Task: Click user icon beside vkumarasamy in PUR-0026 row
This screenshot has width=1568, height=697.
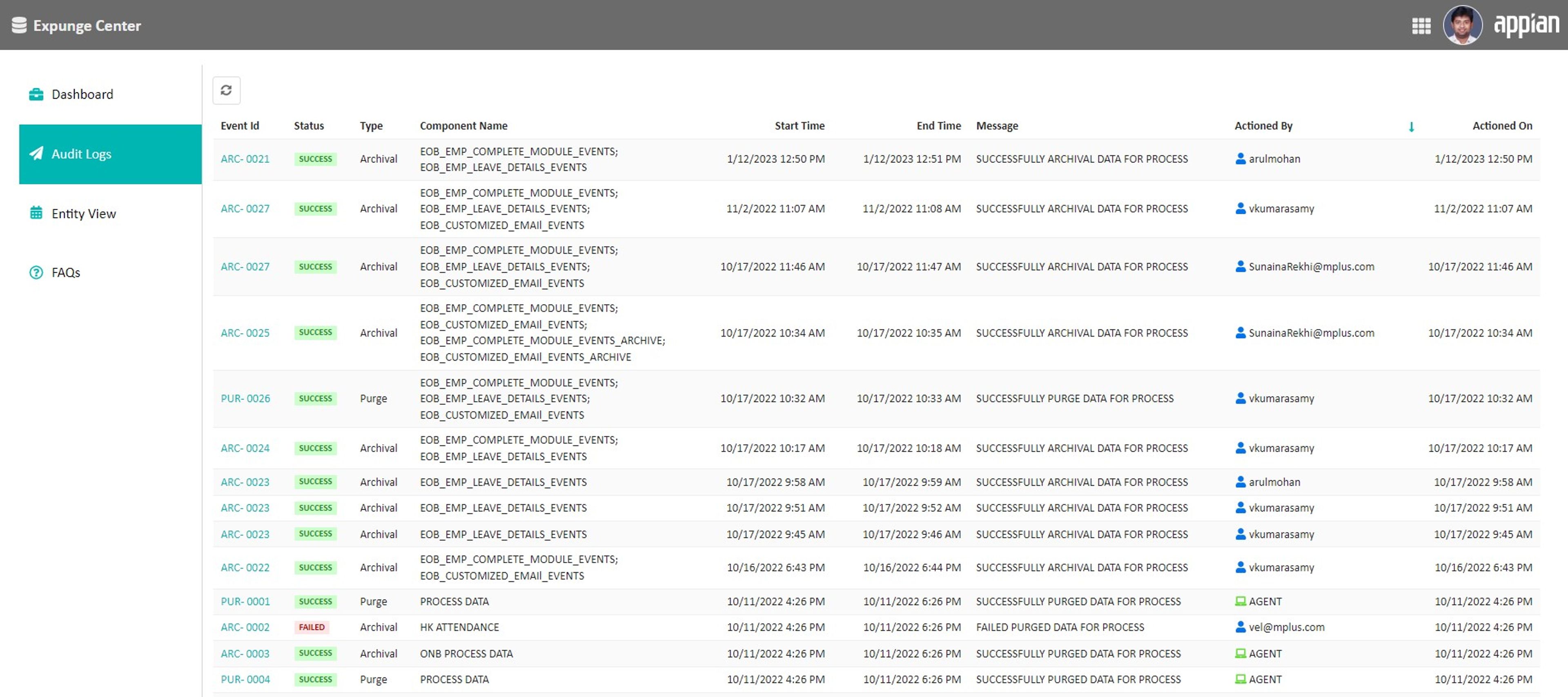Action: coord(1240,398)
